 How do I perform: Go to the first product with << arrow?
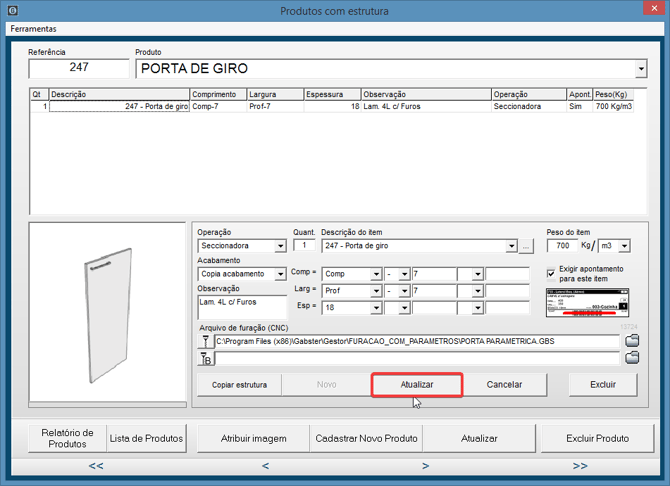(x=96, y=466)
